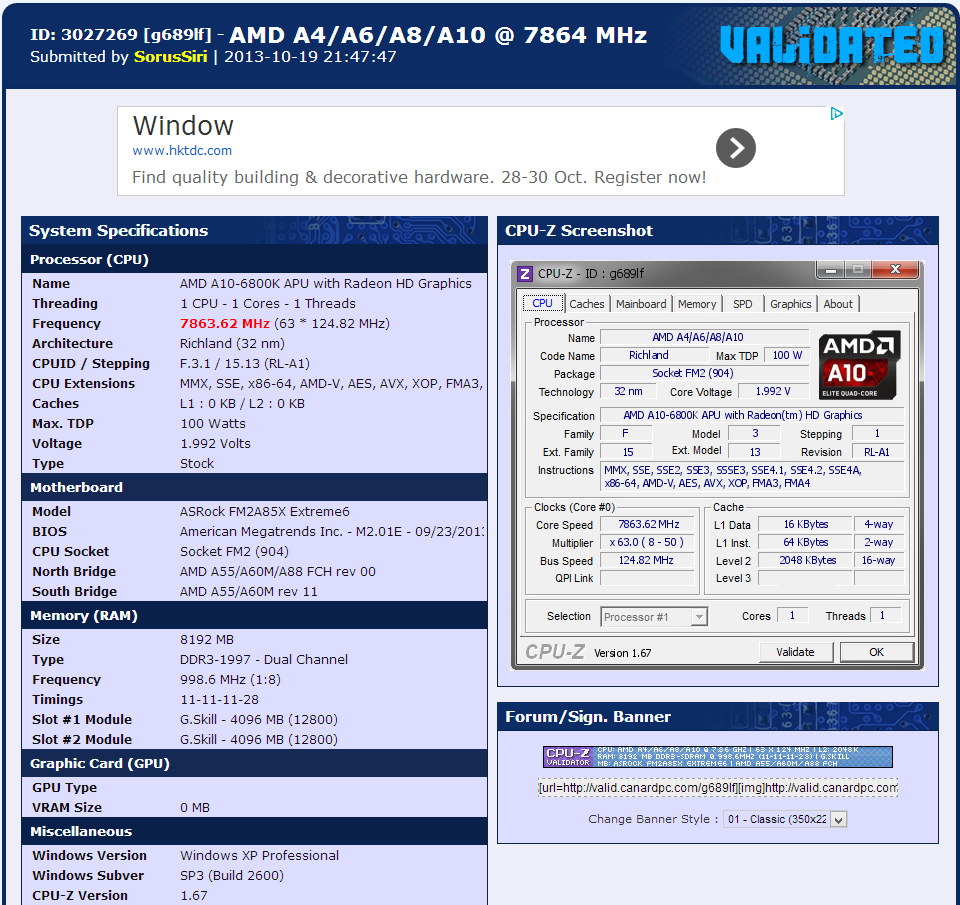Open submitter SorusSiri's profile link
Viewport: 960px width, 905px height.
tap(171, 57)
